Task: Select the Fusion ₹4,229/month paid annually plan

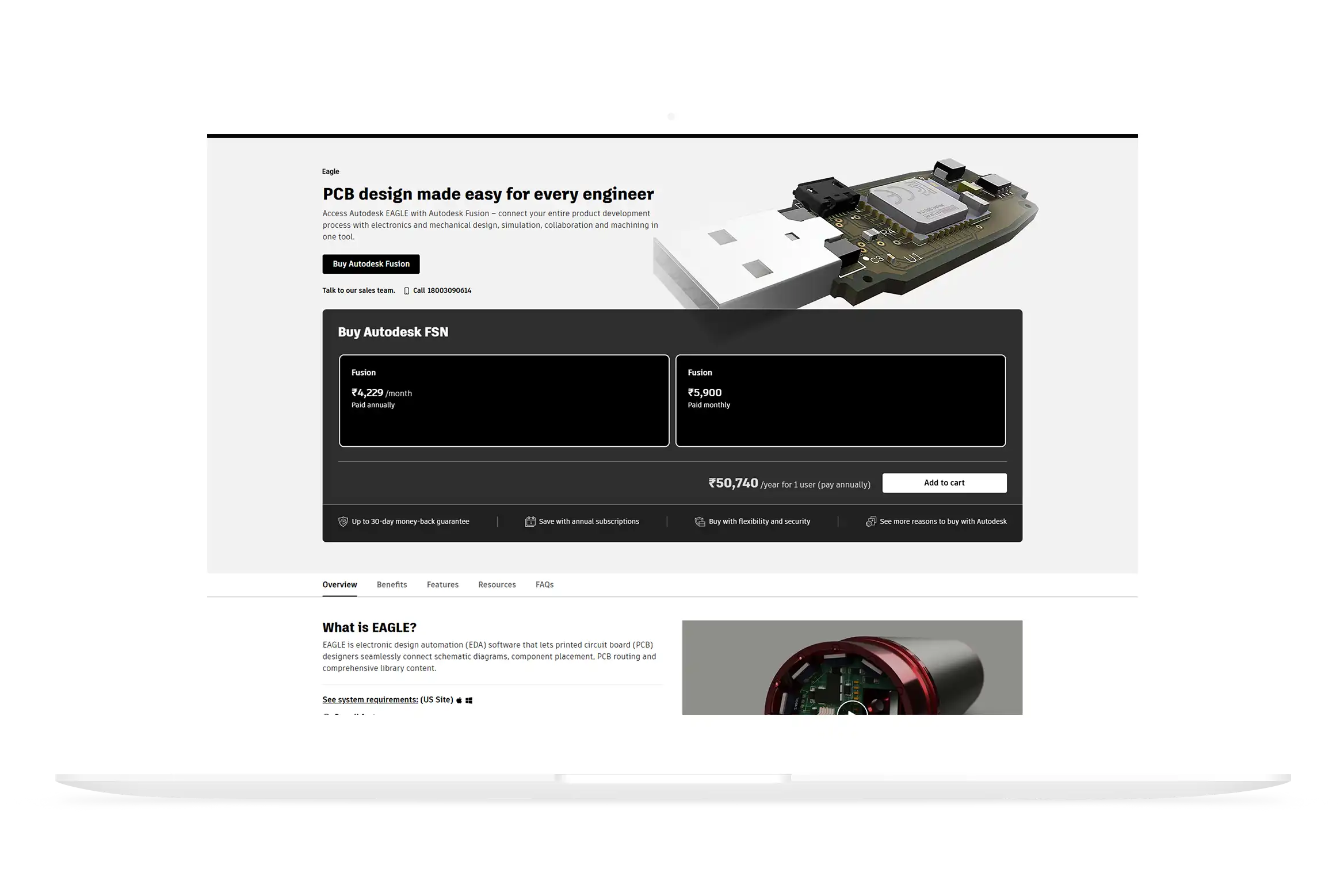Action: click(504, 401)
